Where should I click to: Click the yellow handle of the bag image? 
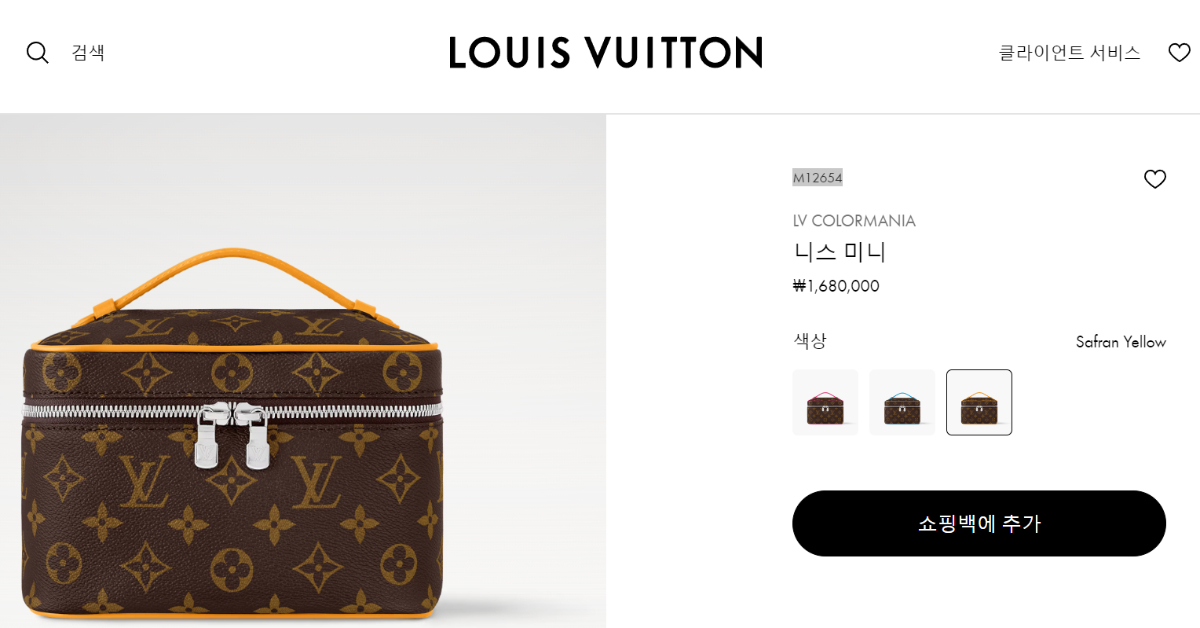pyautogui.click(x=234, y=275)
